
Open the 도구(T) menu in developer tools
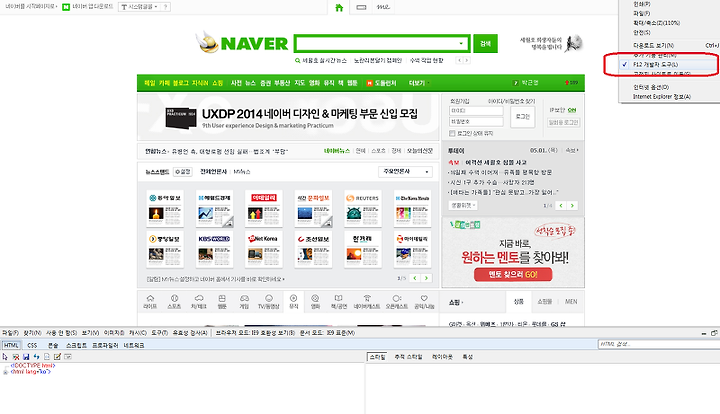point(159,333)
